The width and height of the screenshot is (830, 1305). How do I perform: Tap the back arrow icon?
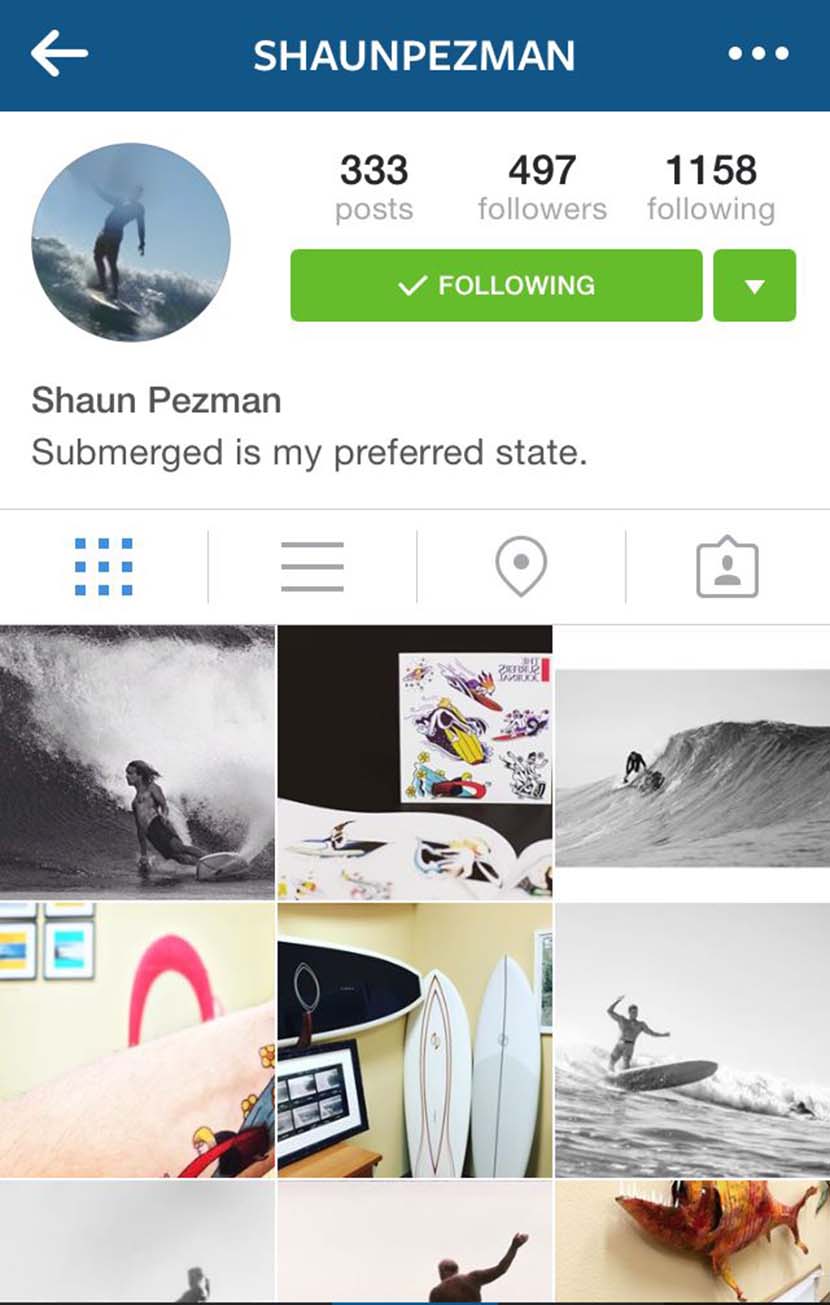pos(59,54)
